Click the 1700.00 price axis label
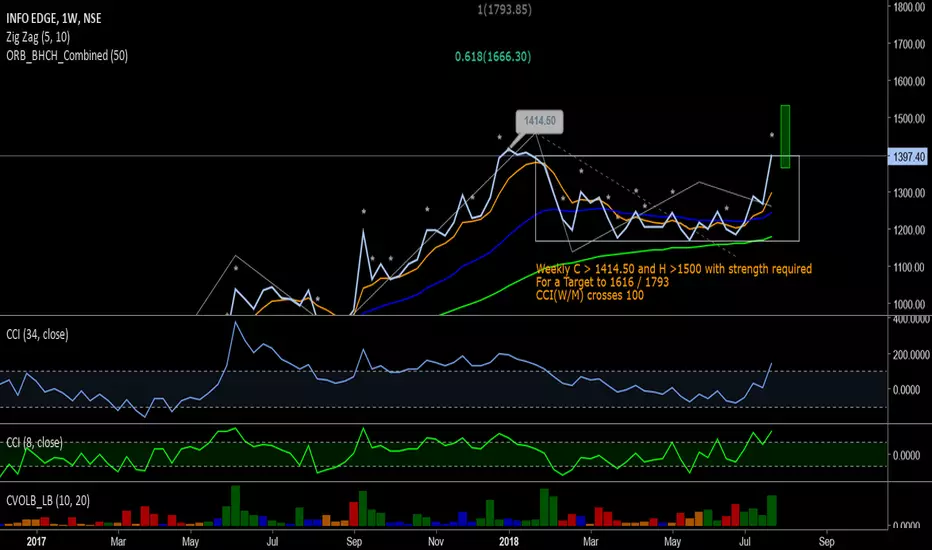 909,44
